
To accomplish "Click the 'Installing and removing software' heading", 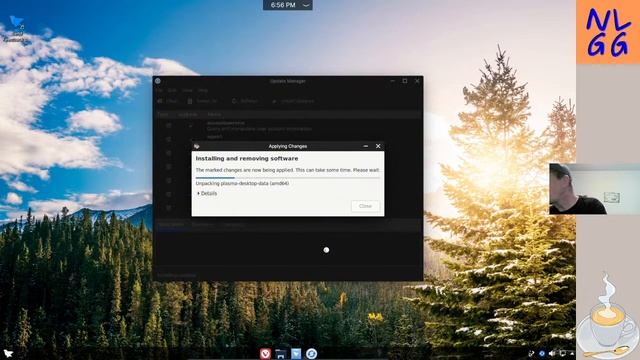I will (247, 158).
